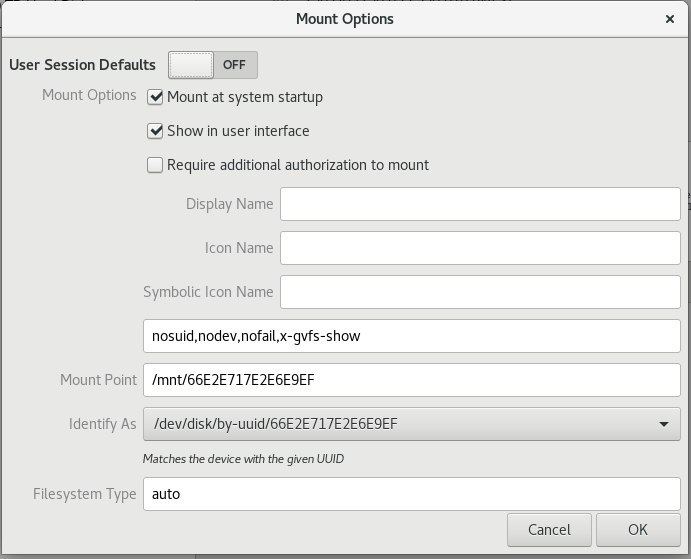Click the 'Matches the device with the given UUID' text
Image resolution: width=691 pixels, height=559 pixels.
243,459
